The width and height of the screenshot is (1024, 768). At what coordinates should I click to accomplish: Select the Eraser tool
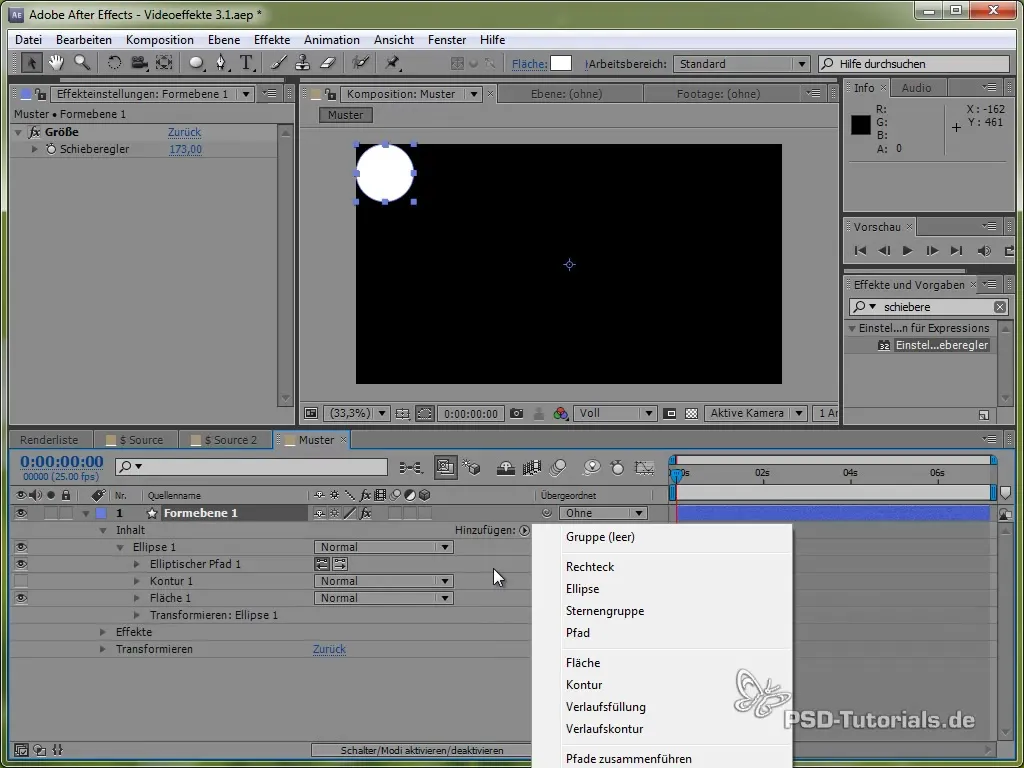click(x=328, y=63)
